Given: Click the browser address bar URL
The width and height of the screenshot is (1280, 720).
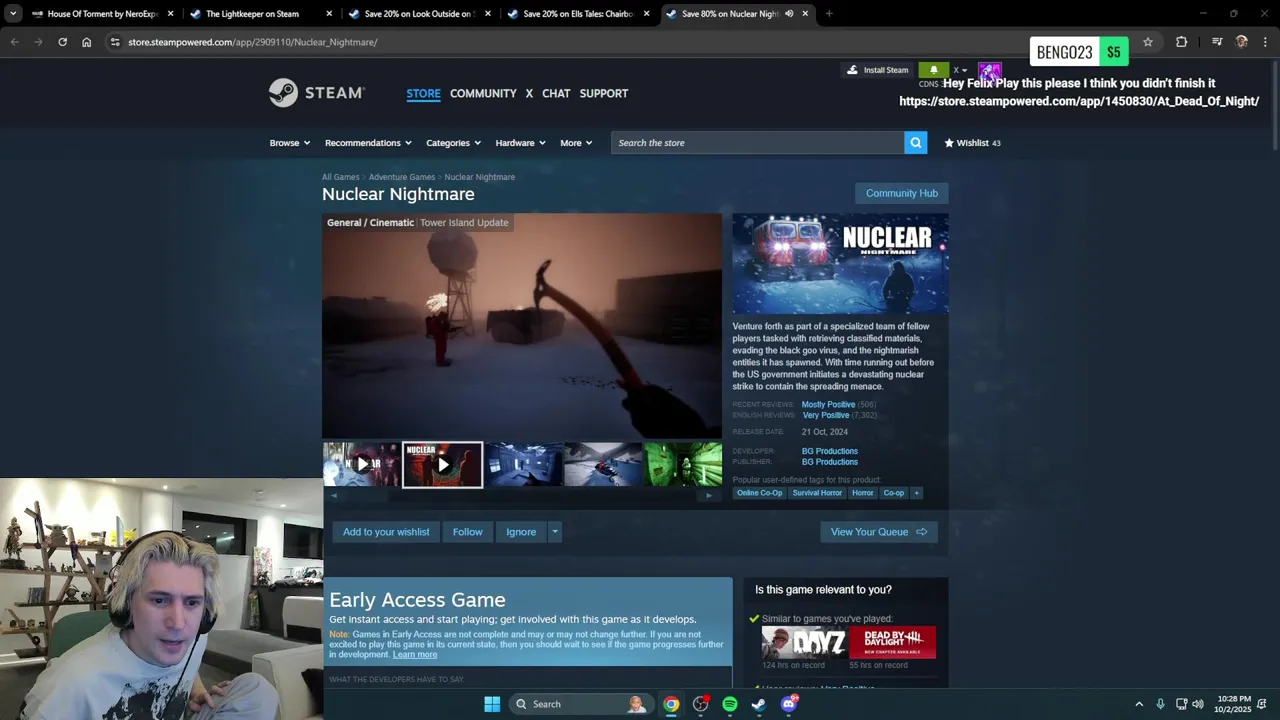Looking at the screenshot, I should (x=253, y=42).
